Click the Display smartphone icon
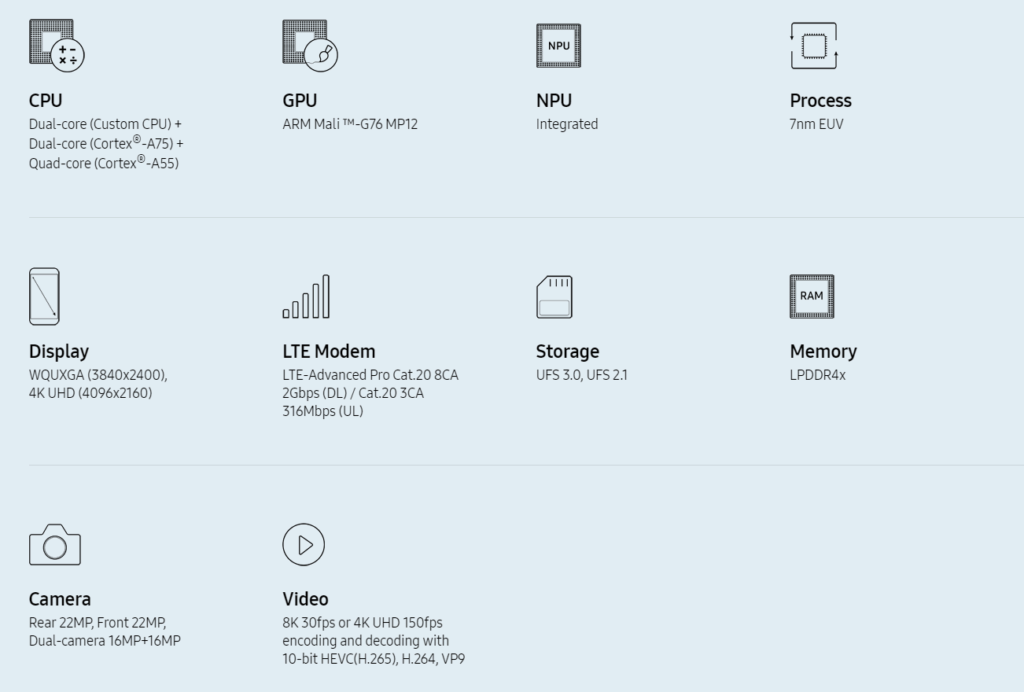 tap(44, 296)
